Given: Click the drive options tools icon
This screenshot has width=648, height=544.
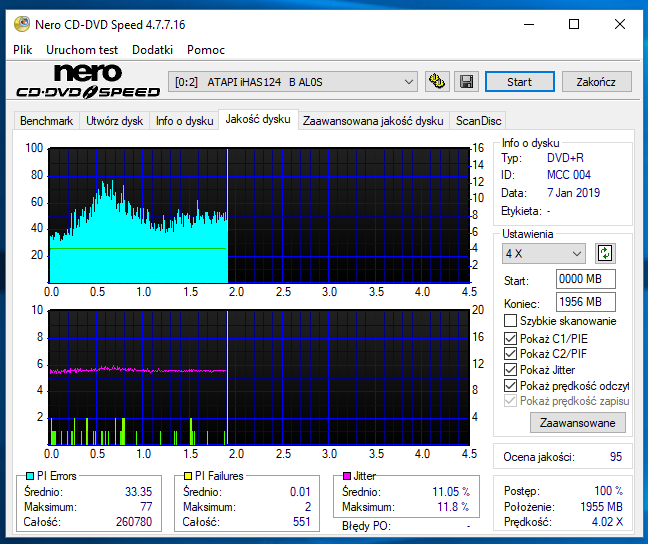Looking at the screenshot, I should tap(437, 81).
